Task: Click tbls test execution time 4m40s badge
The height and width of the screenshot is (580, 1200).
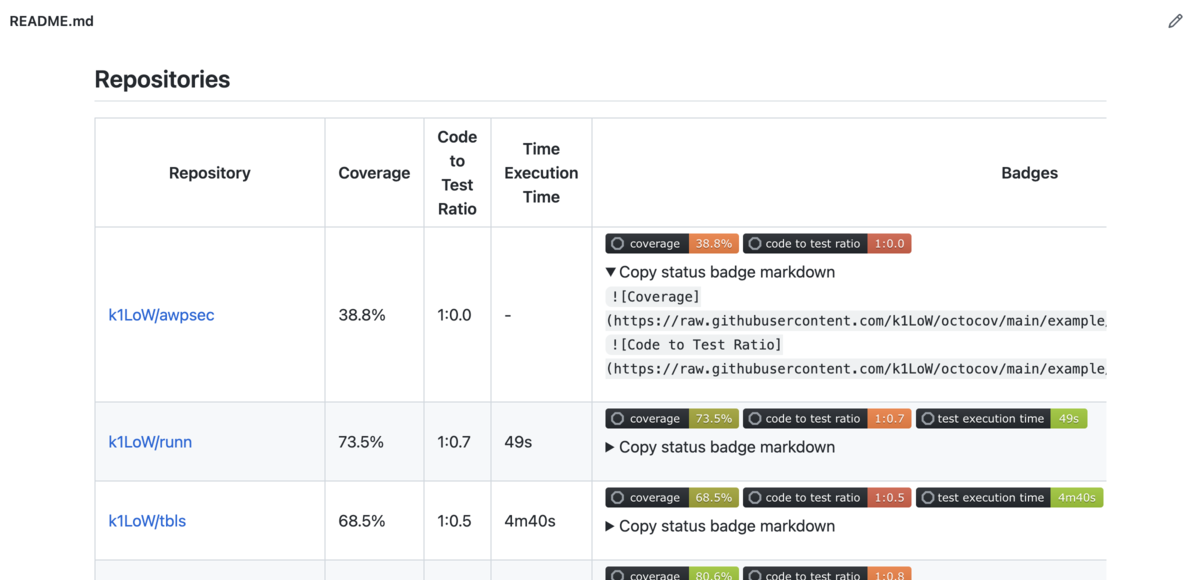Action: [1009, 498]
